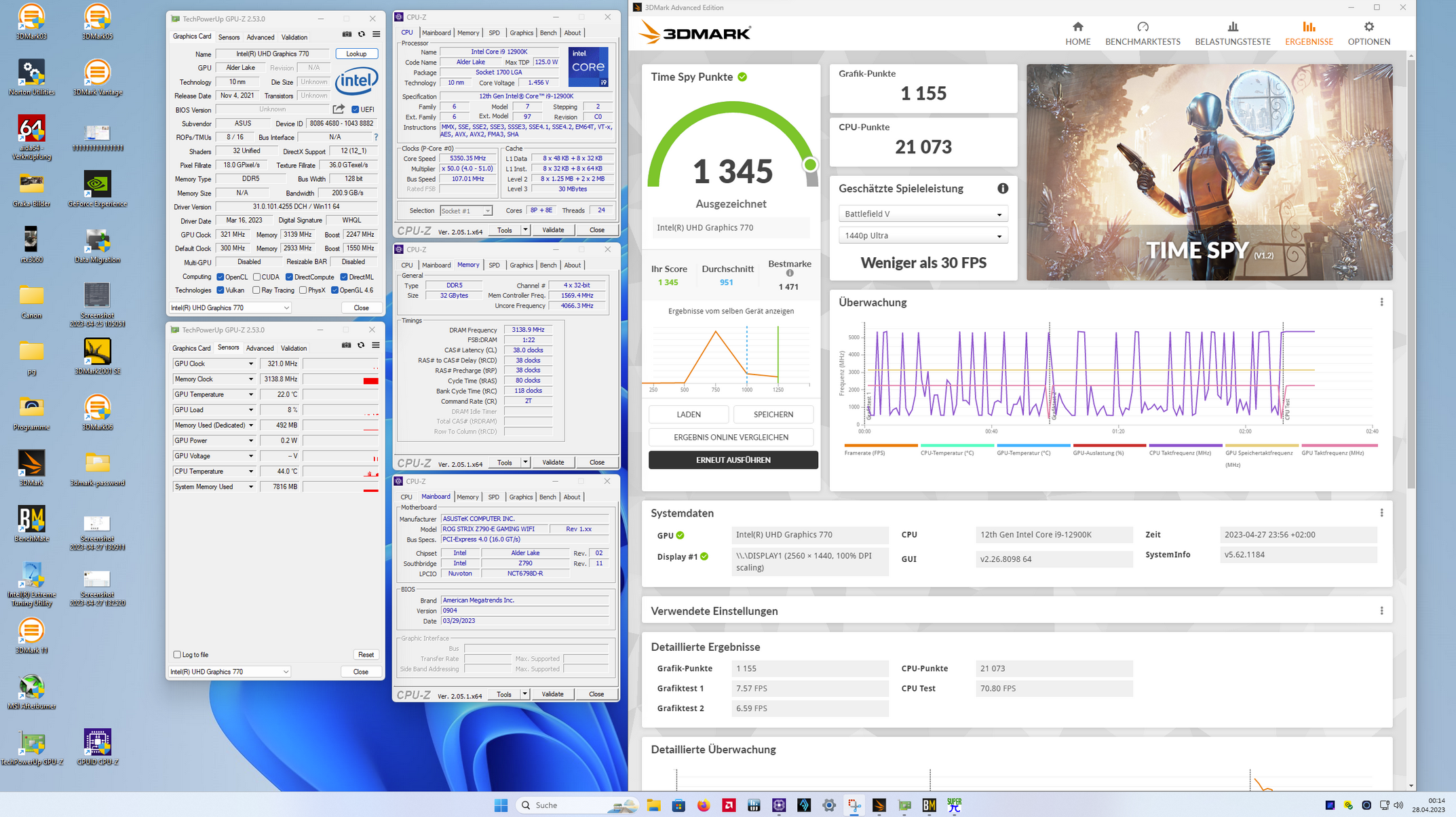Click SPEICHERN button in 3DMark

(773, 415)
